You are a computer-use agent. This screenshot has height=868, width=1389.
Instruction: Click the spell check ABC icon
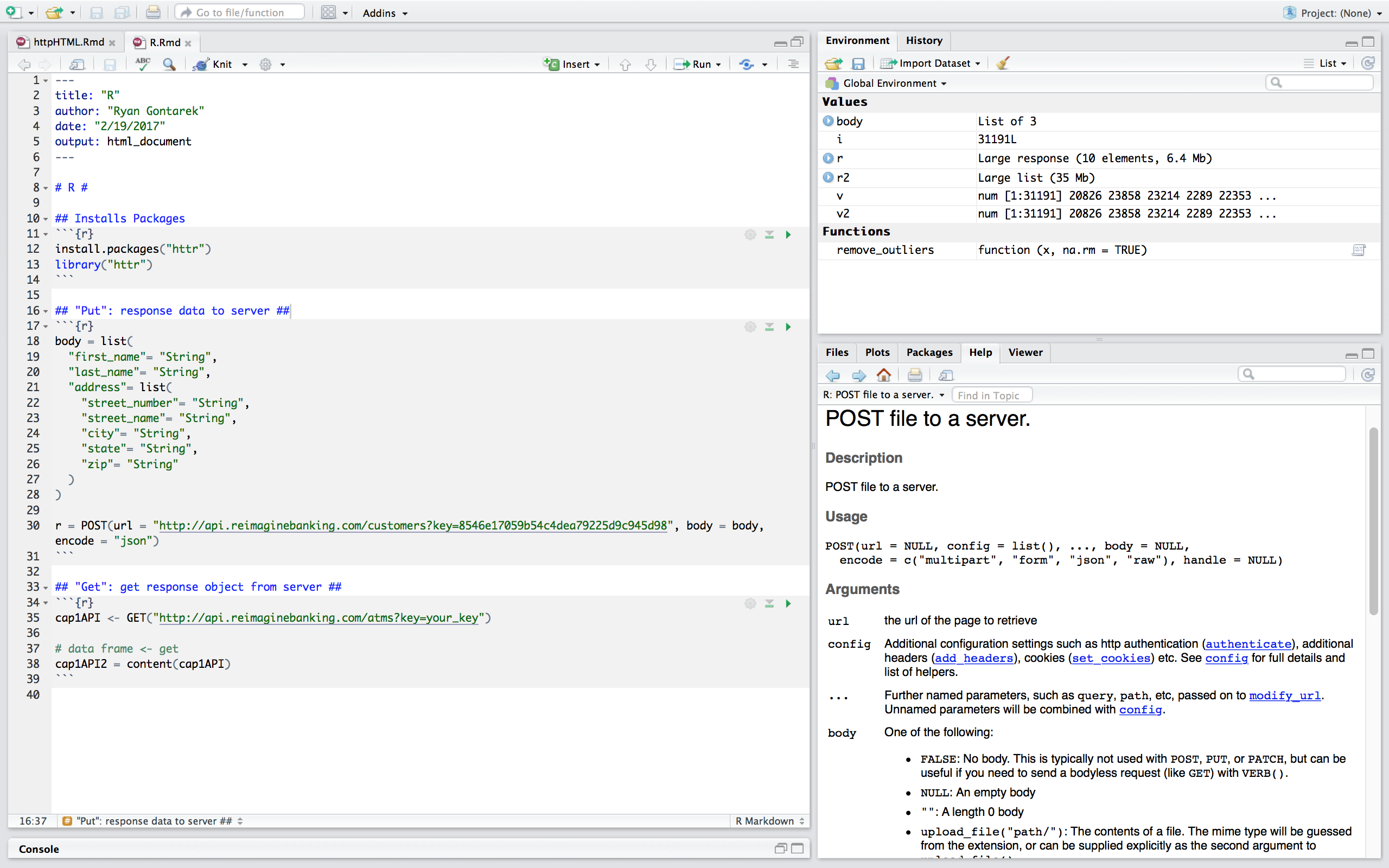142,63
